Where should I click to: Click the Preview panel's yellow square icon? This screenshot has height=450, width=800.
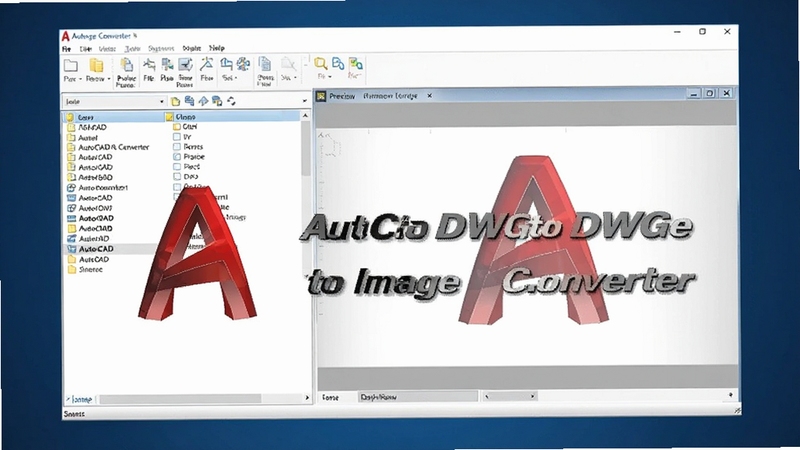click(321, 96)
